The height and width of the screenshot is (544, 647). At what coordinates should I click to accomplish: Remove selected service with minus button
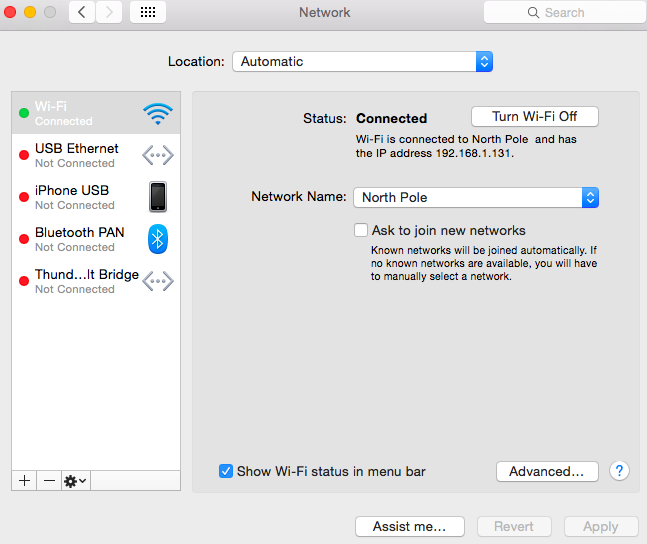coord(49,480)
